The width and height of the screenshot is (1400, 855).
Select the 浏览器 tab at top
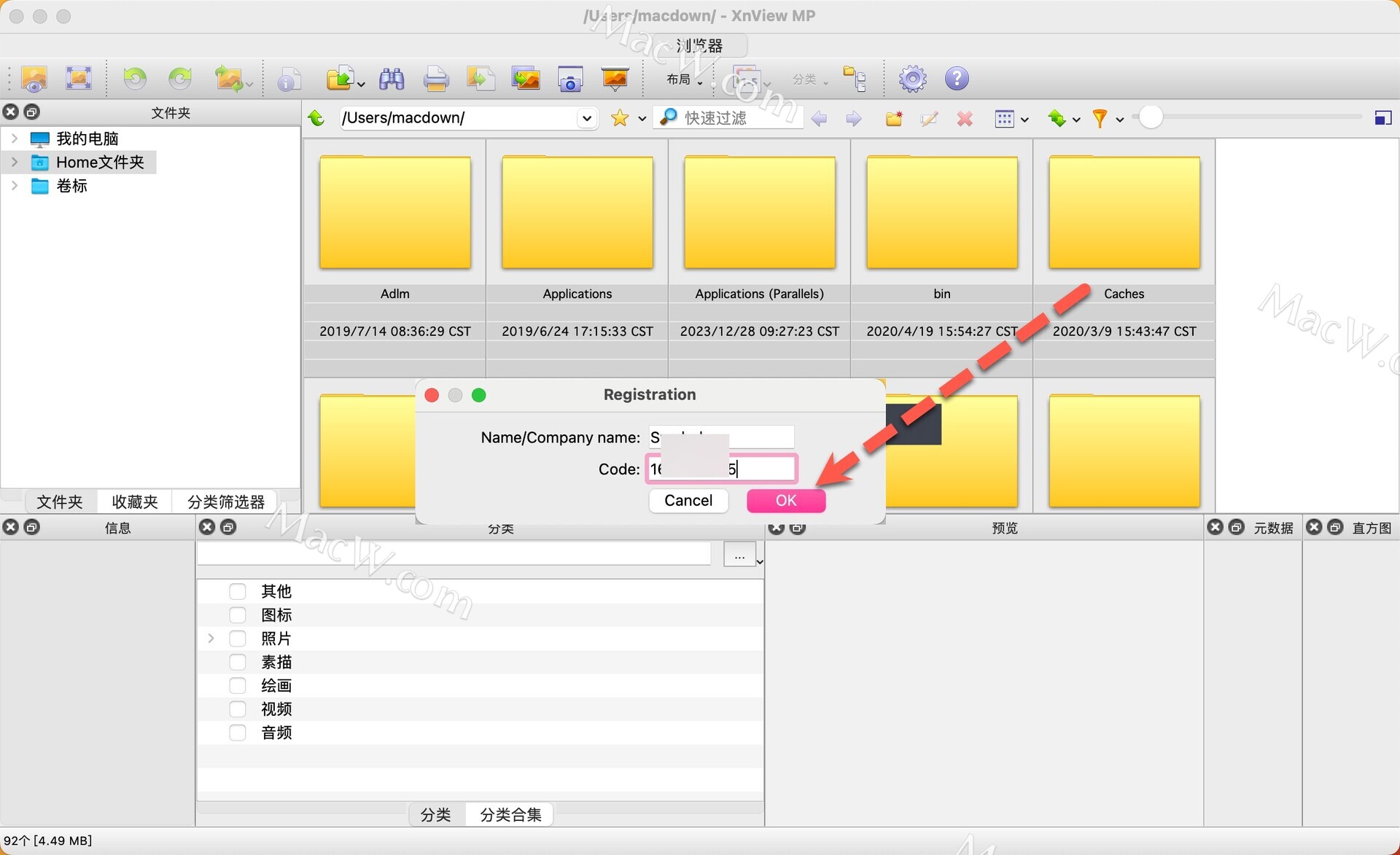pyautogui.click(x=700, y=45)
